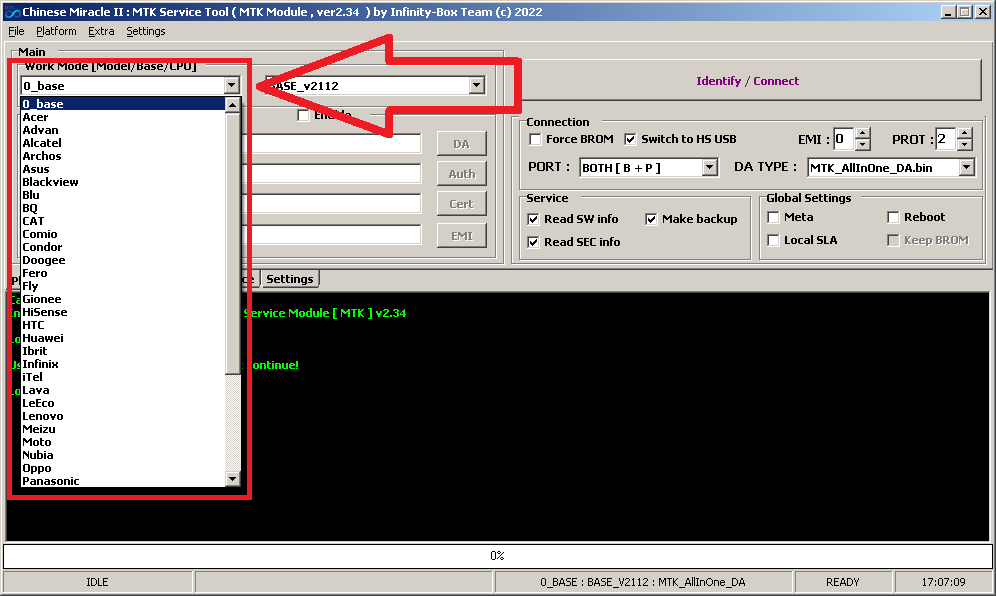The width and height of the screenshot is (996, 596).
Task: Click the Infinity-Box icon in title bar
Action: pos(12,12)
